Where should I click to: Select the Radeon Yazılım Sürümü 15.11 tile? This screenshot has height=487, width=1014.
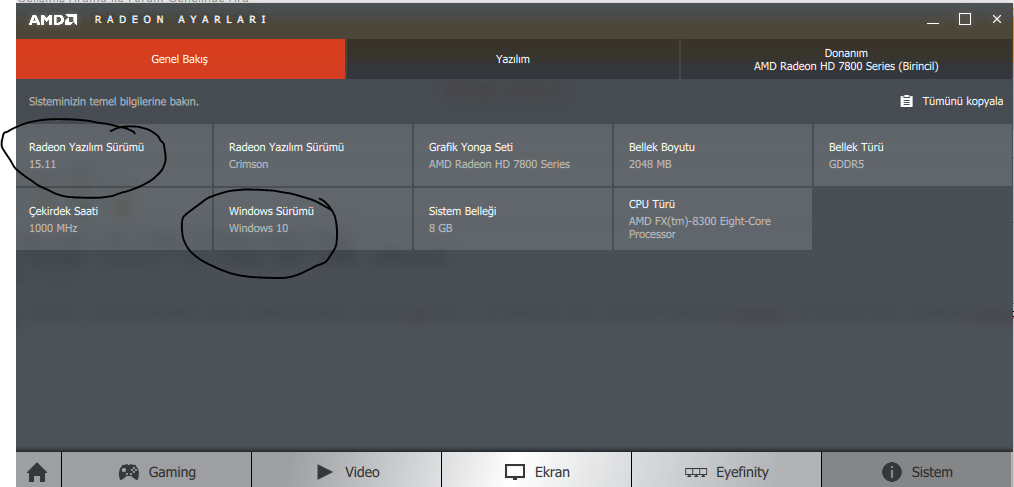[114, 155]
